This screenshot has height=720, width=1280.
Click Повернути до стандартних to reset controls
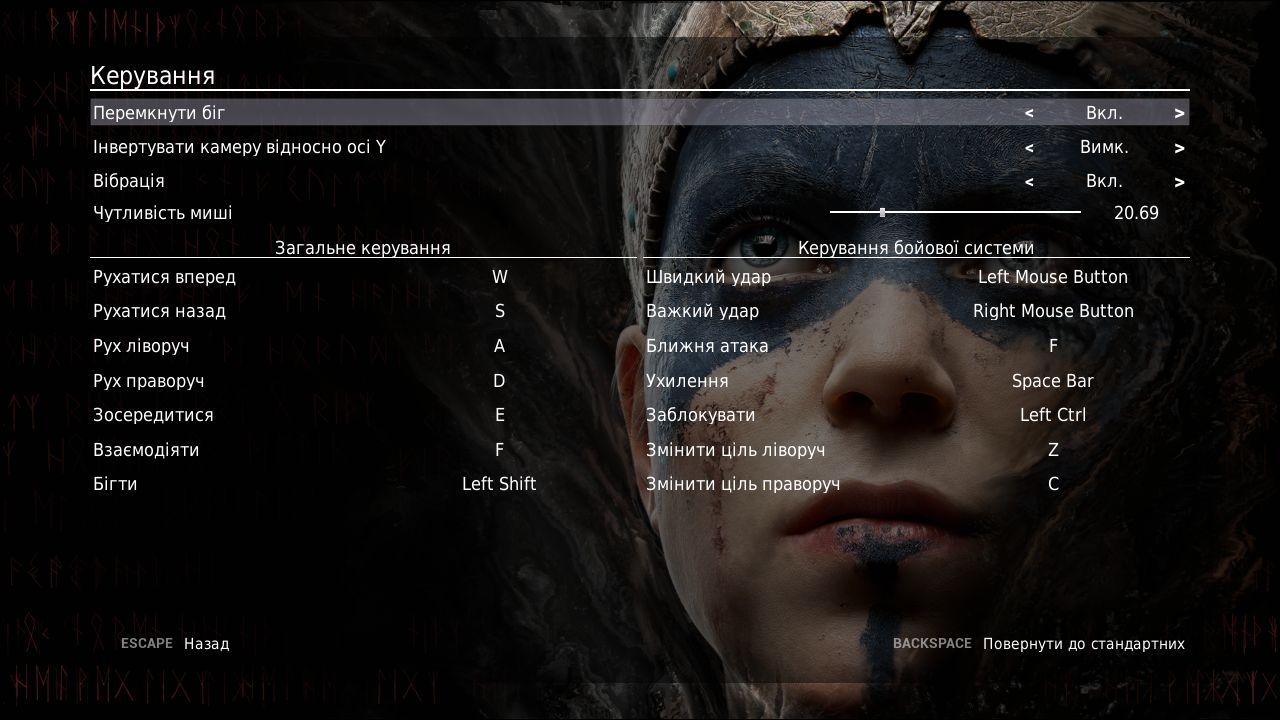pyautogui.click(x=1039, y=644)
